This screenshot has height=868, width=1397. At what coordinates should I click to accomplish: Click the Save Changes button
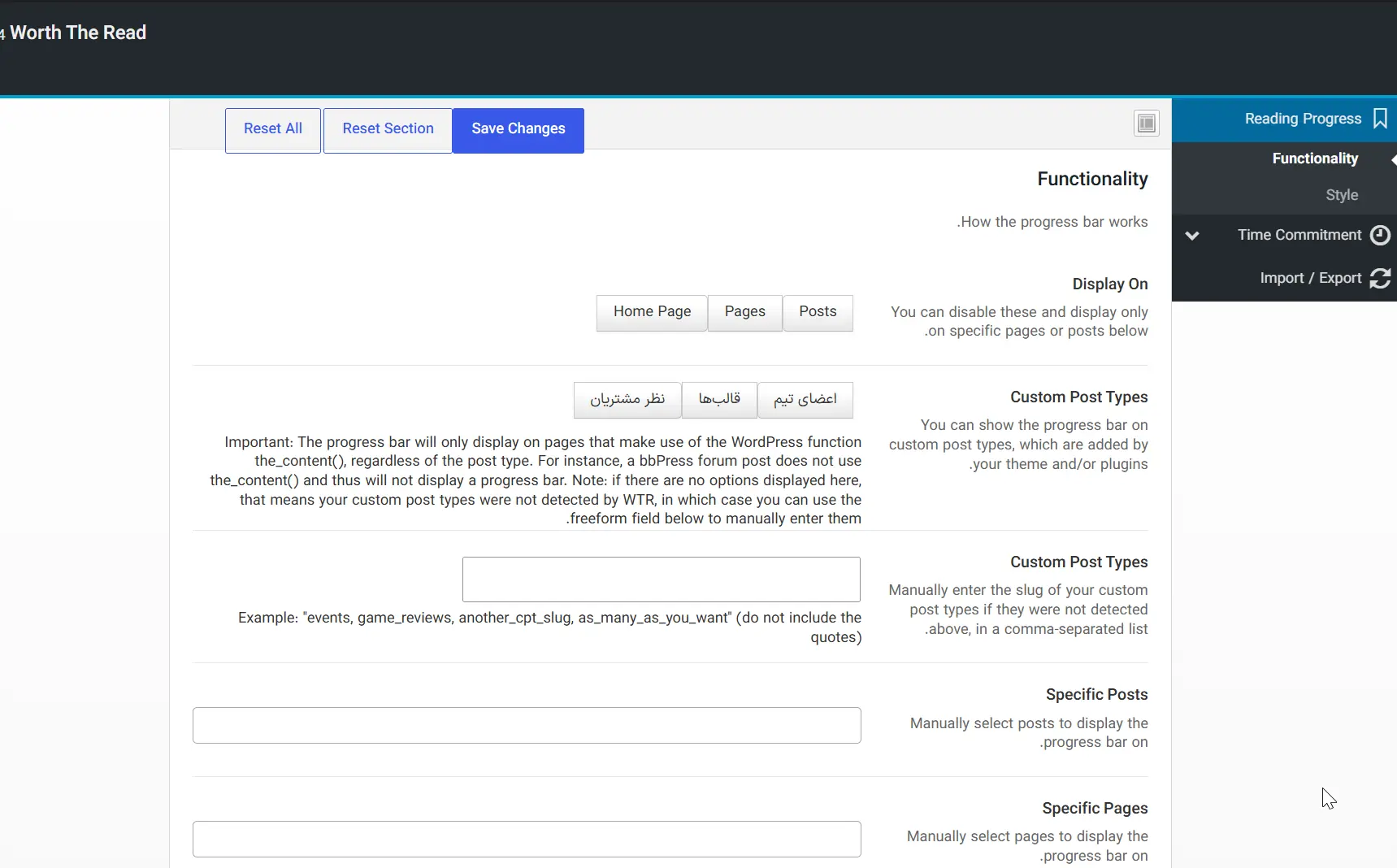pos(518,130)
